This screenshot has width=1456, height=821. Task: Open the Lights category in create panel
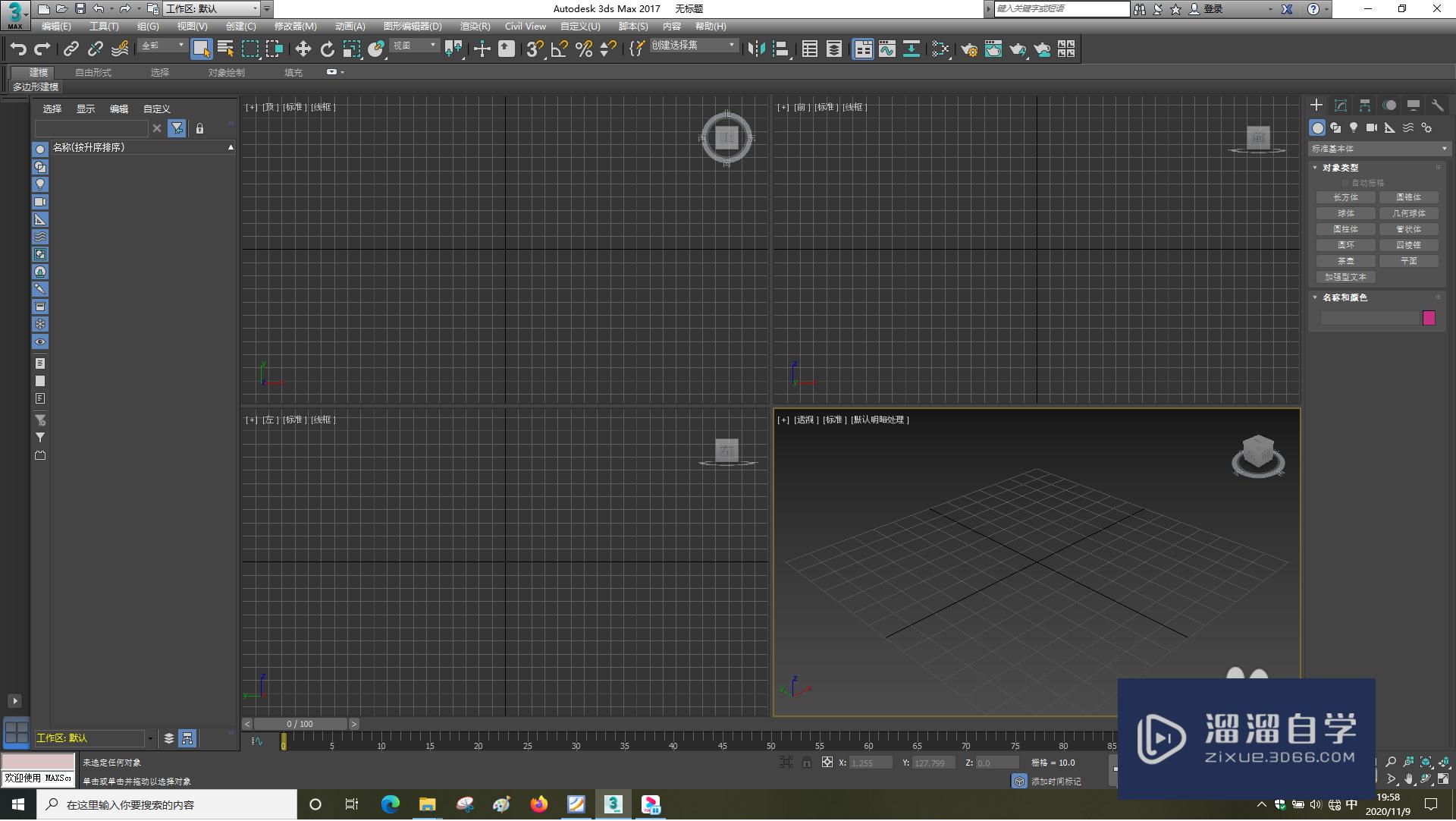[1354, 127]
